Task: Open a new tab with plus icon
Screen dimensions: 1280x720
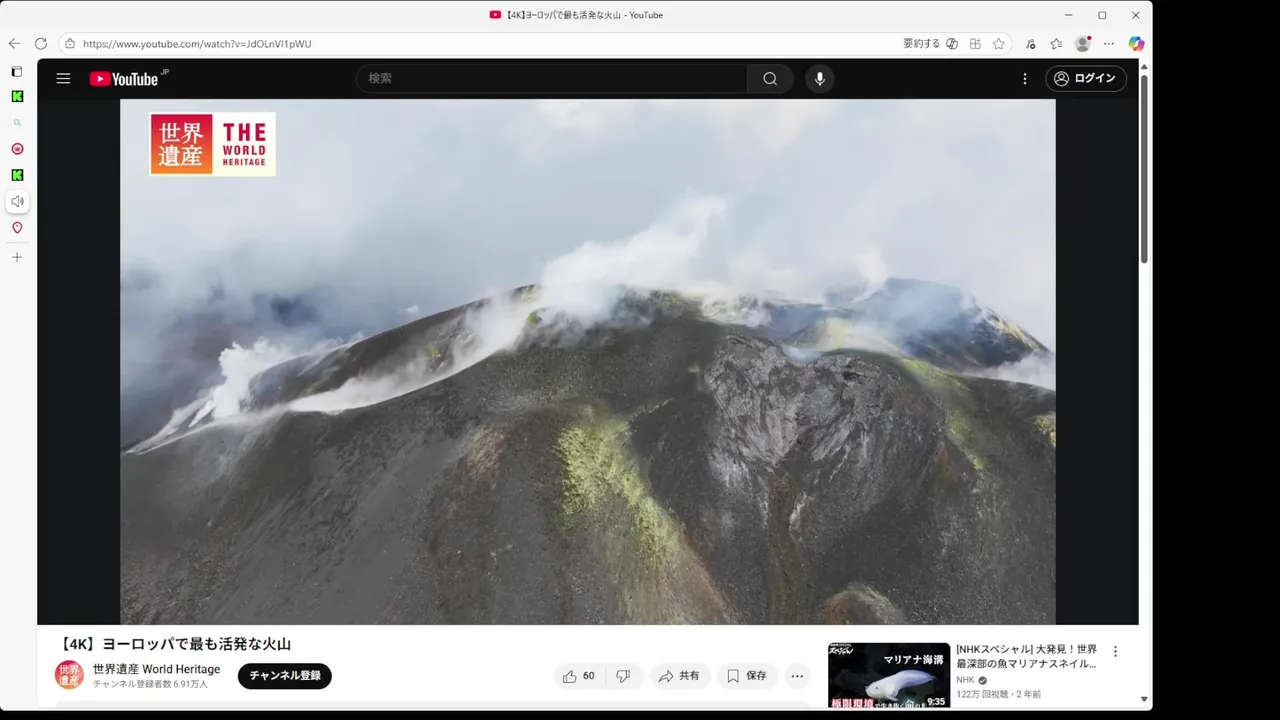Action: (17, 257)
